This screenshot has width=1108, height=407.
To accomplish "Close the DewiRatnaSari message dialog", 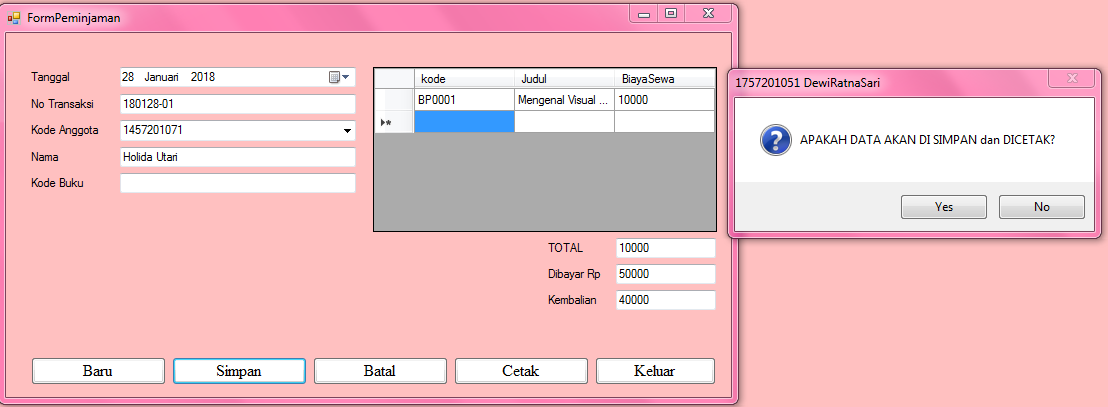I will [1071, 78].
